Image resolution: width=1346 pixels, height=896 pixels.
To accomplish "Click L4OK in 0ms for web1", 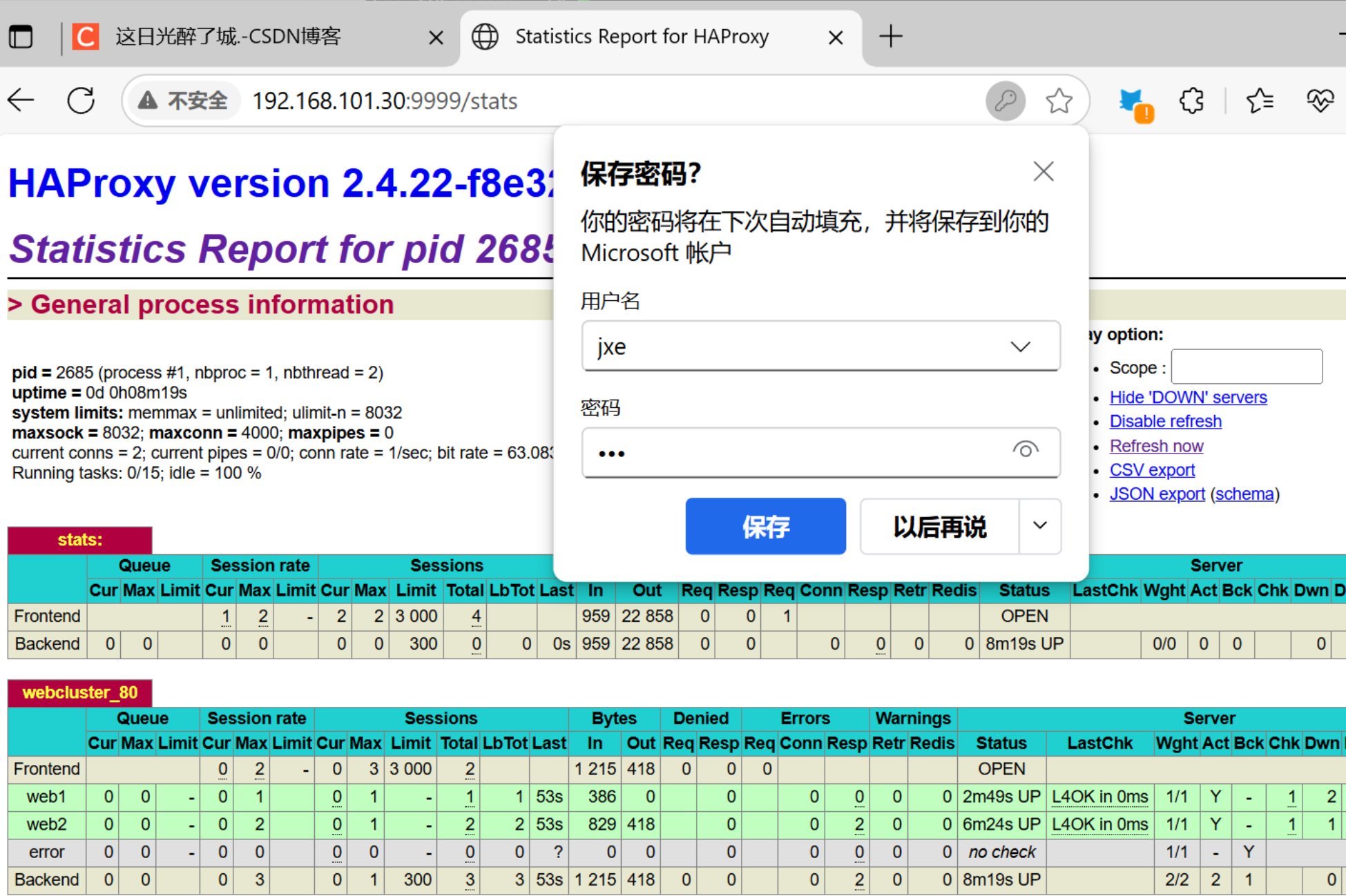I will coord(1099,797).
